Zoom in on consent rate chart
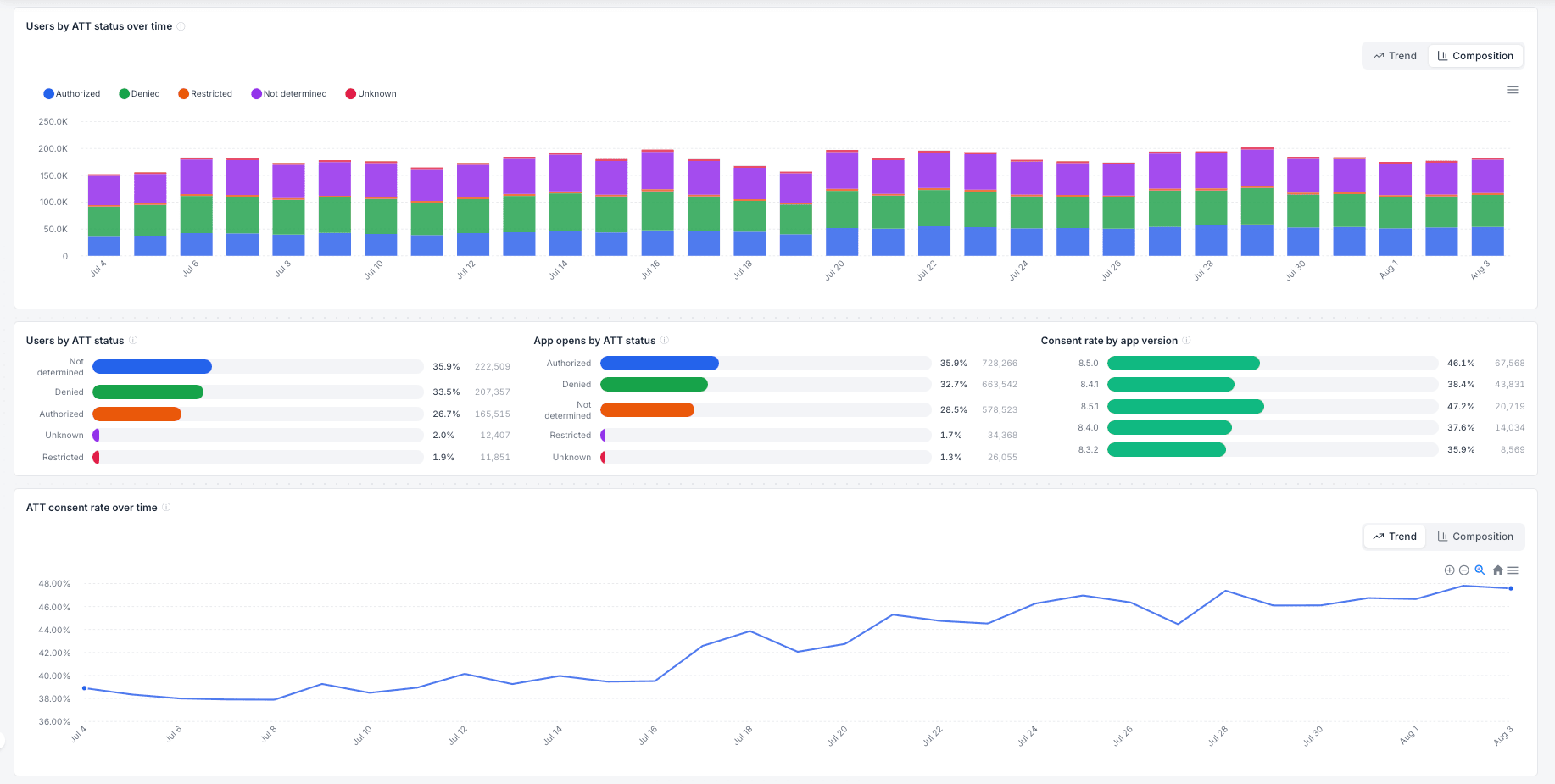The image size is (1555, 784). pos(1449,570)
